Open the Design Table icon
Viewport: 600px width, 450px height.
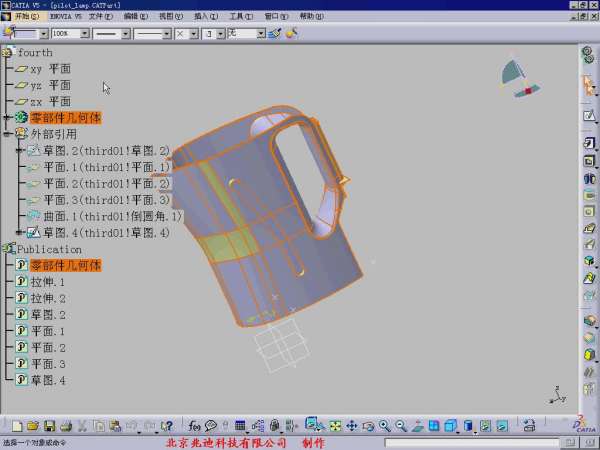point(240,426)
